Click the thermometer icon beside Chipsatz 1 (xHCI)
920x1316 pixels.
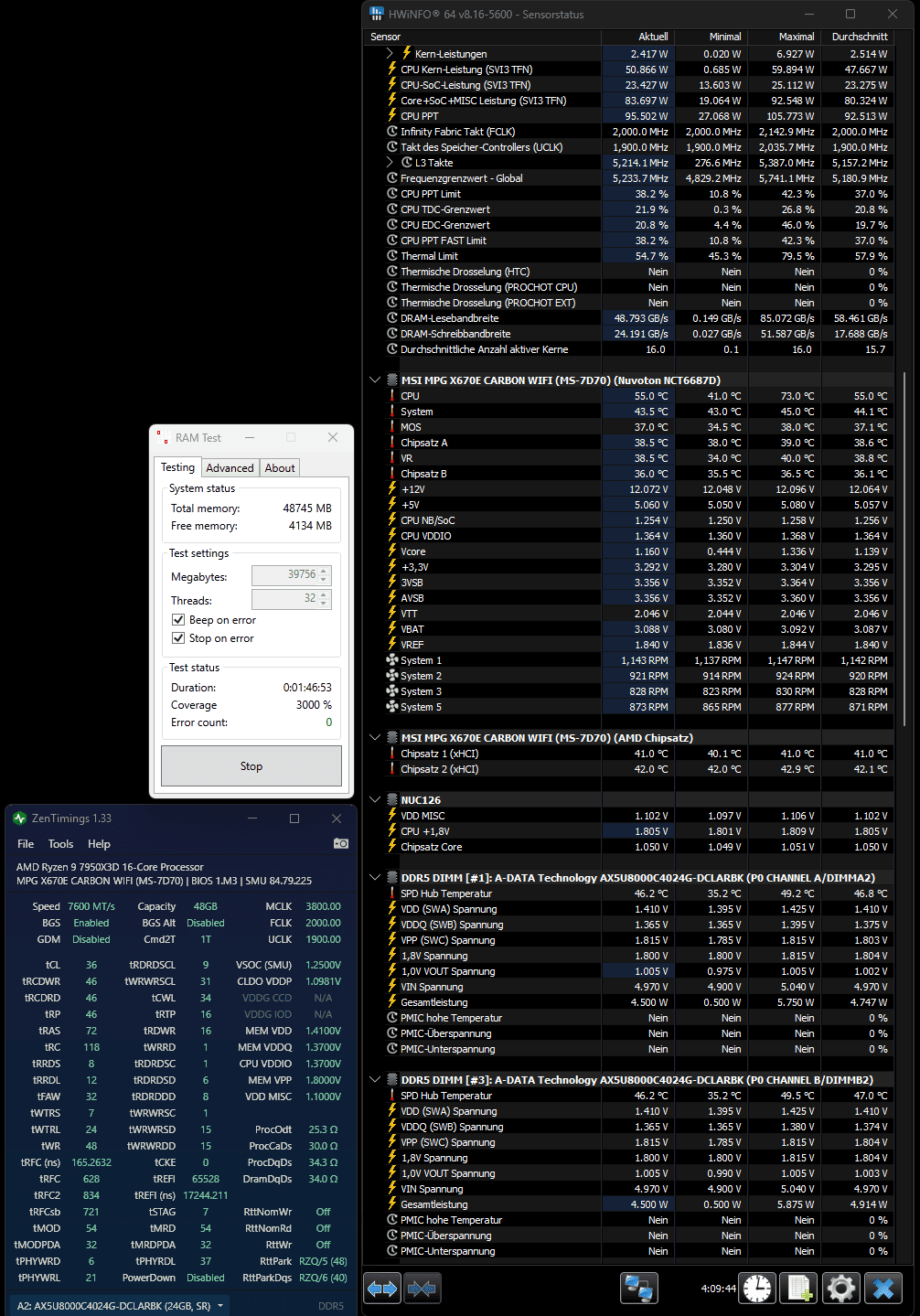[392, 754]
